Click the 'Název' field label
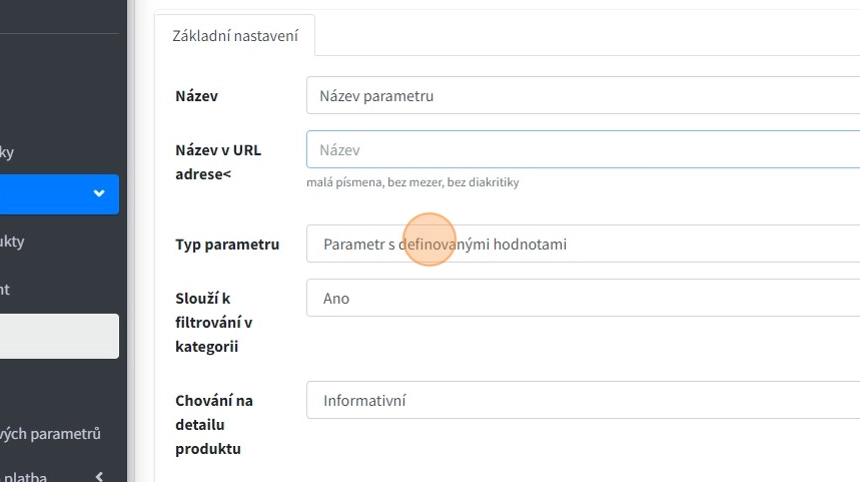This screenshot has width=860, height=482. [x=197, y=96]
